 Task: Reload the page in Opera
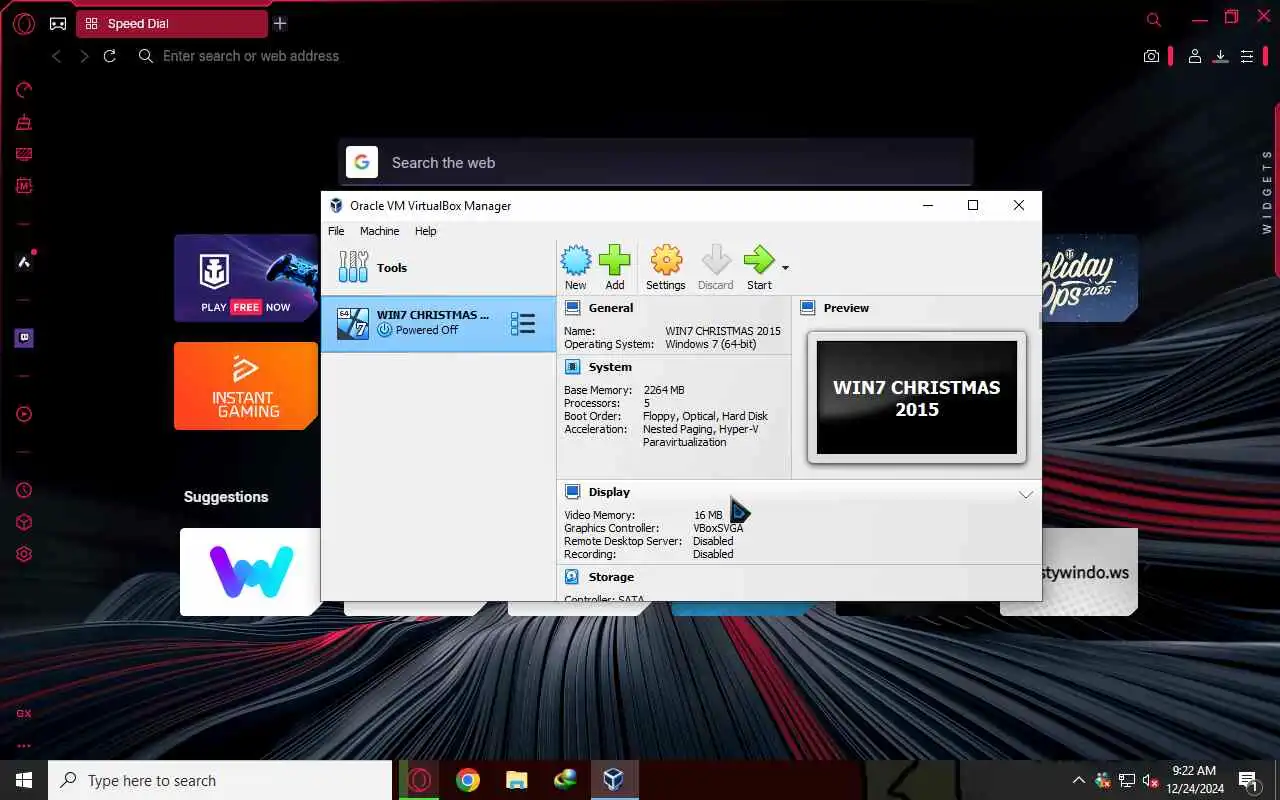tap(110, 56)
